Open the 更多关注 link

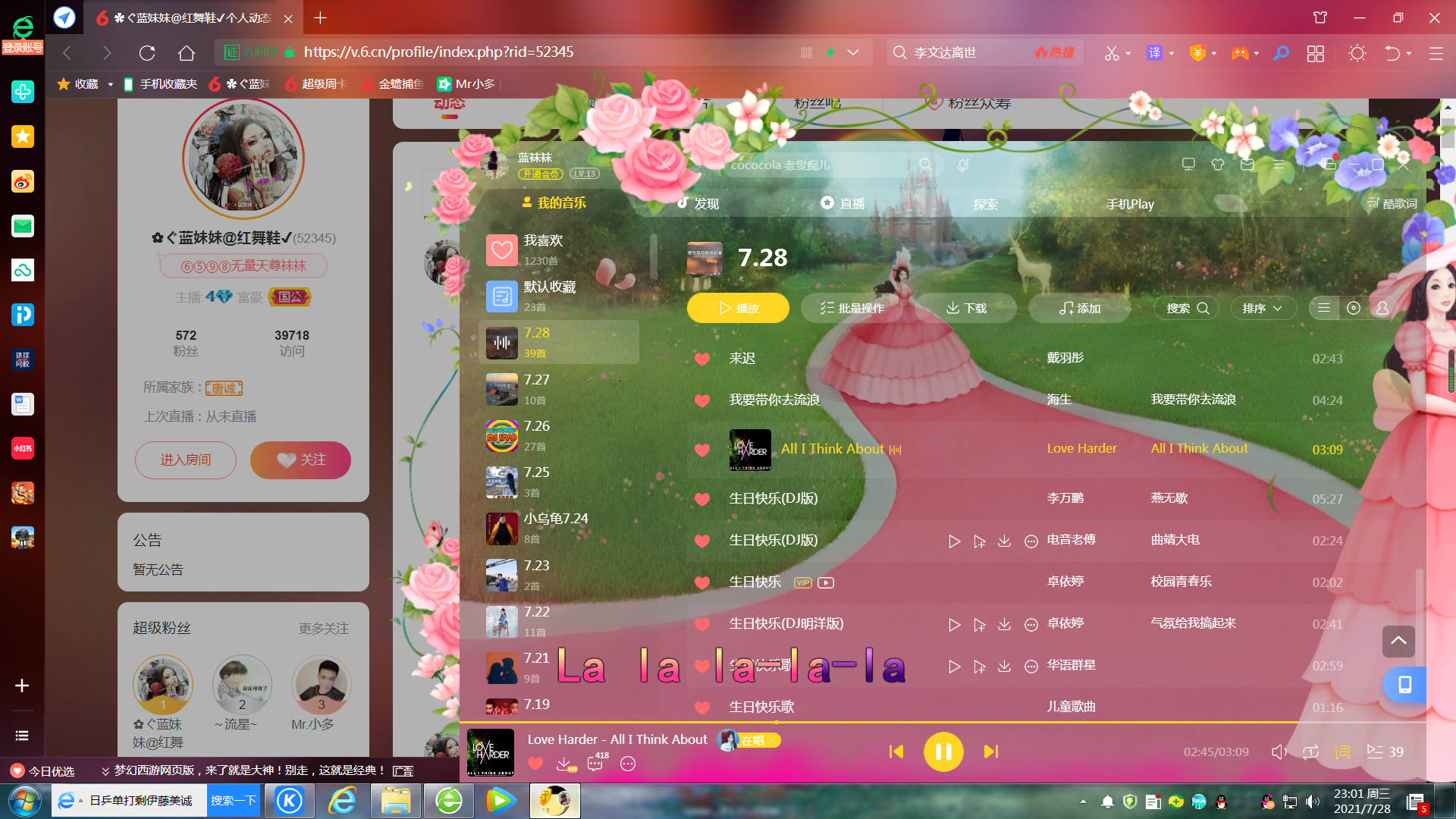coord(324,629)
